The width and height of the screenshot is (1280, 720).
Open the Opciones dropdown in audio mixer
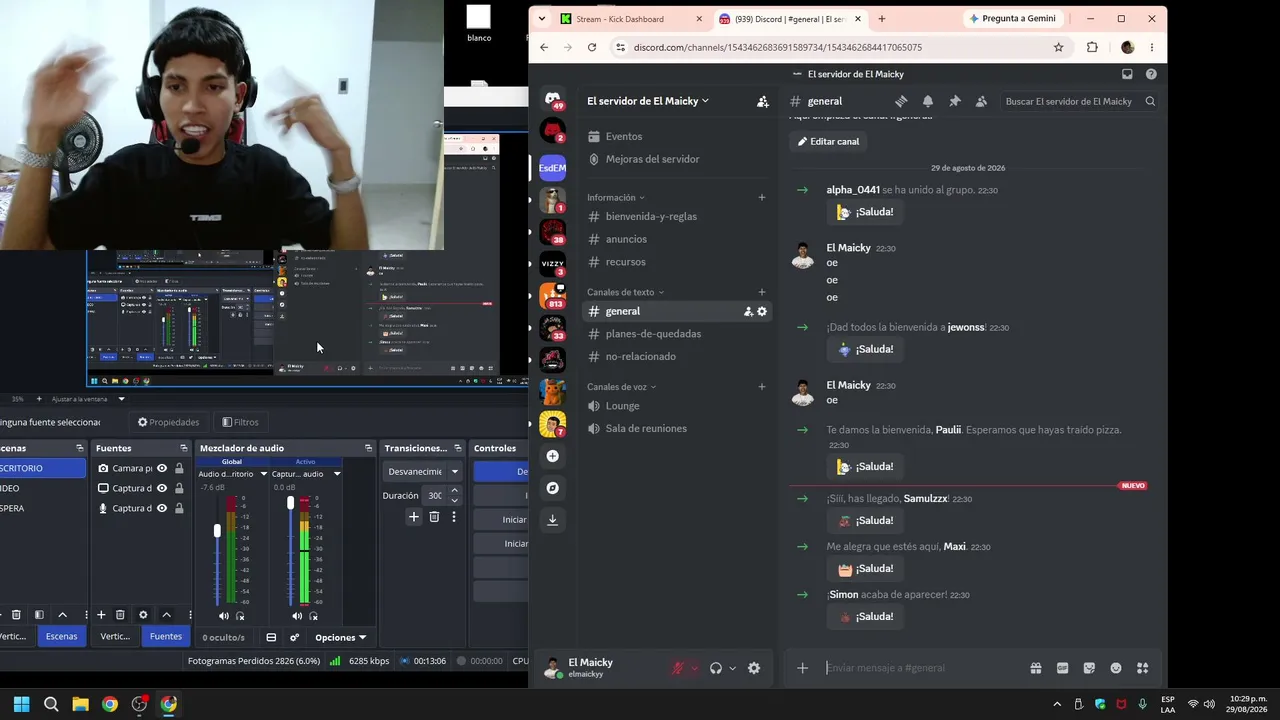[x=341, y=637]
